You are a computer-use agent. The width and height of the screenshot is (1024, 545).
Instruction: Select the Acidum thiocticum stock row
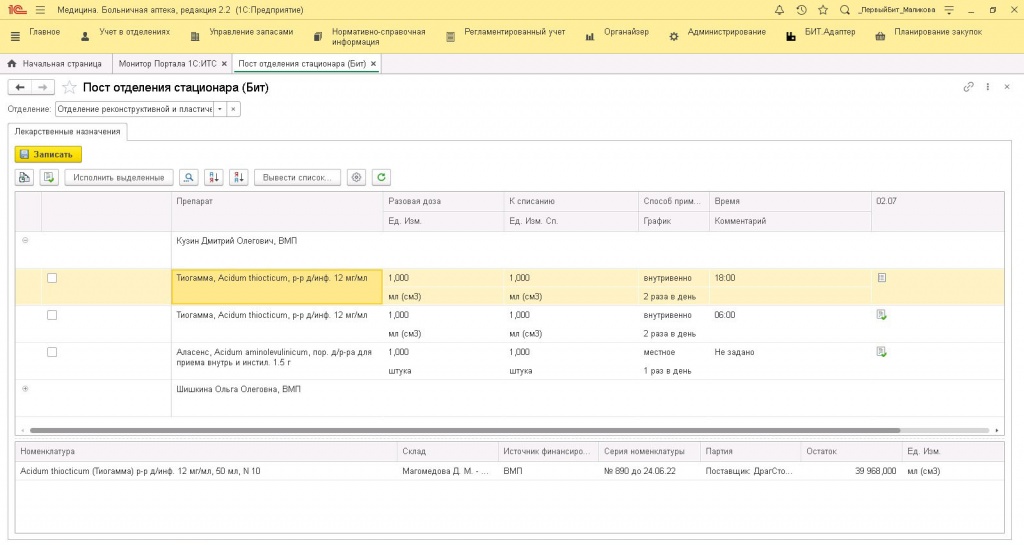(x=509, y=471)
